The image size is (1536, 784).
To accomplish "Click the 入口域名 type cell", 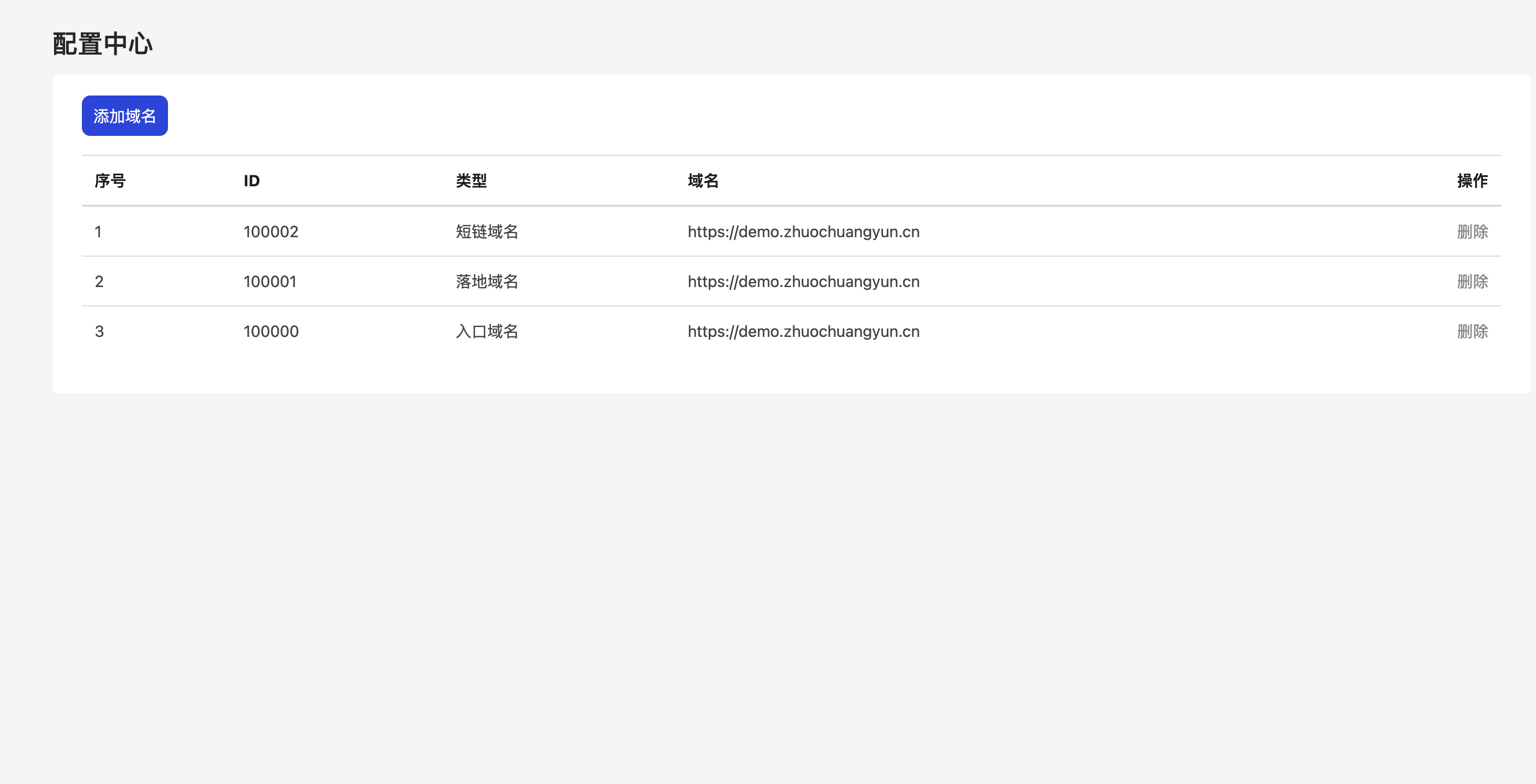I will click(x=487, y=332).
